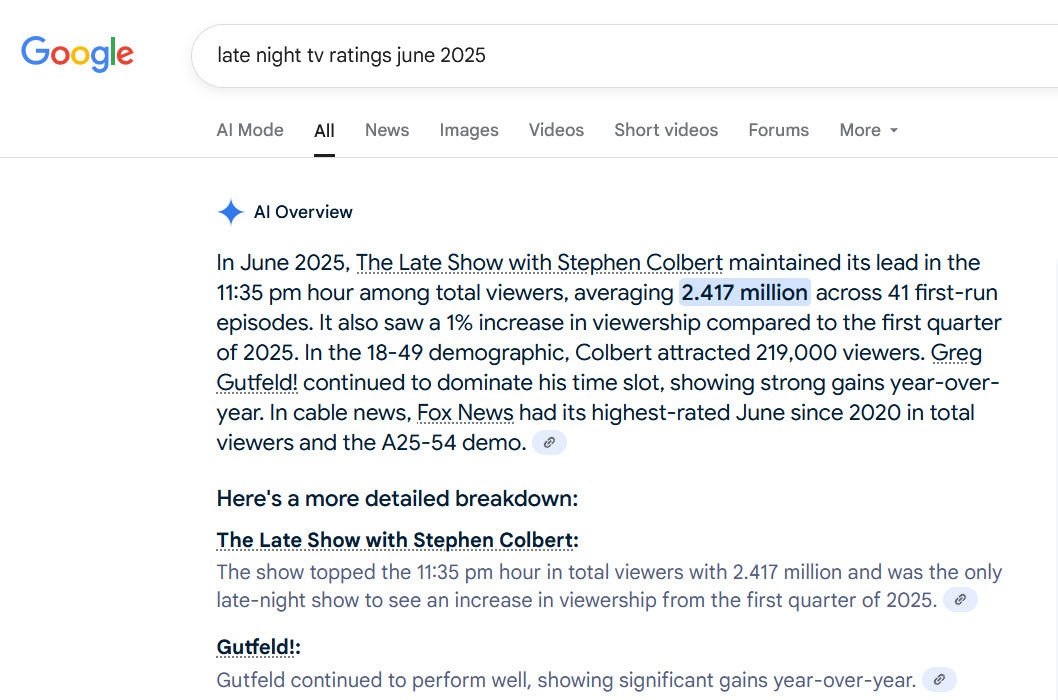
Task: Switch to the Images tab
Action: (x=469, y=130)
